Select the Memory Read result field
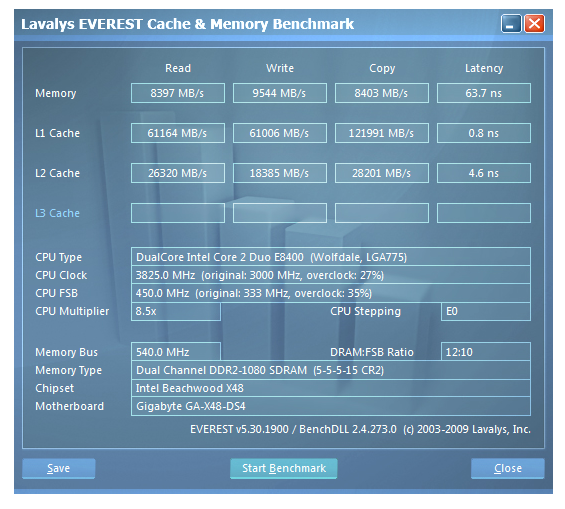Image resolution: width=565 pixels, height=509 pixels. click(x=178, y=93)
